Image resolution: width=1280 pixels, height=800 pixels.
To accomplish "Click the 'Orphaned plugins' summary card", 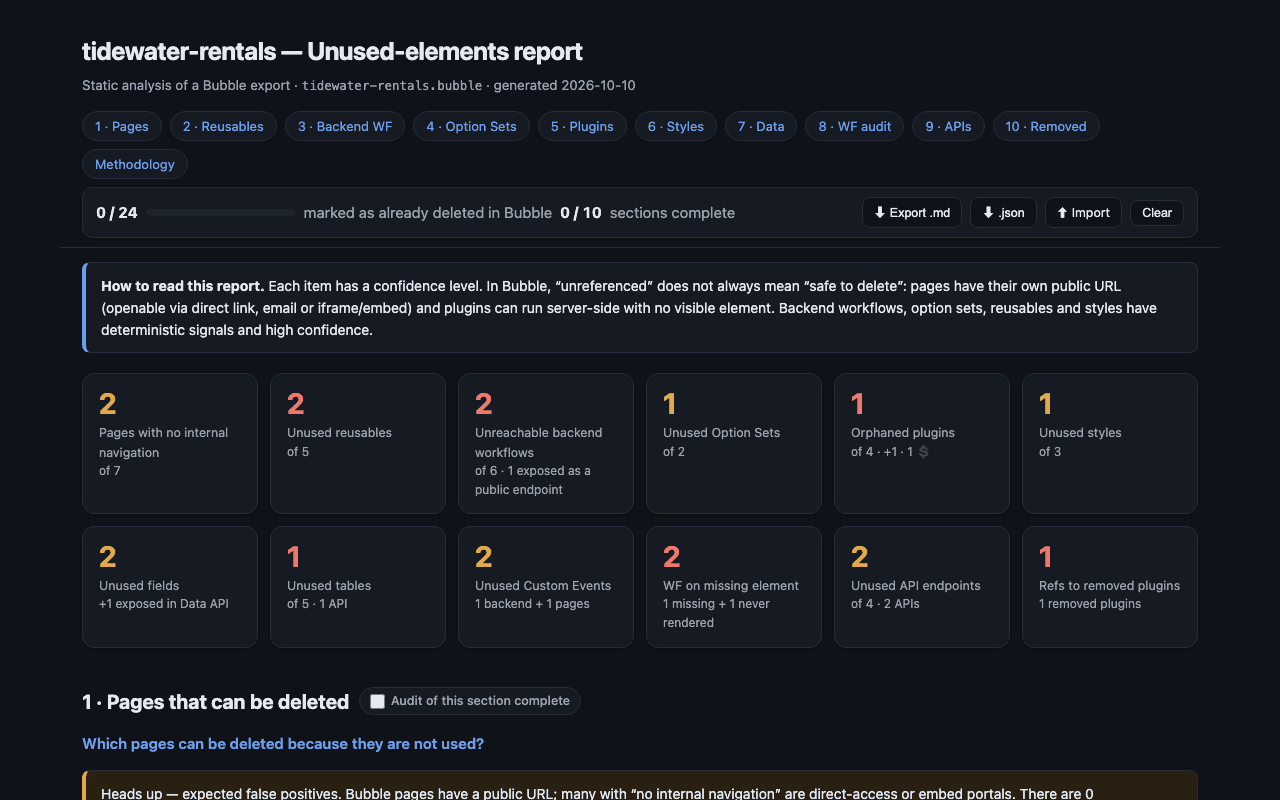I will click(922, 443).
